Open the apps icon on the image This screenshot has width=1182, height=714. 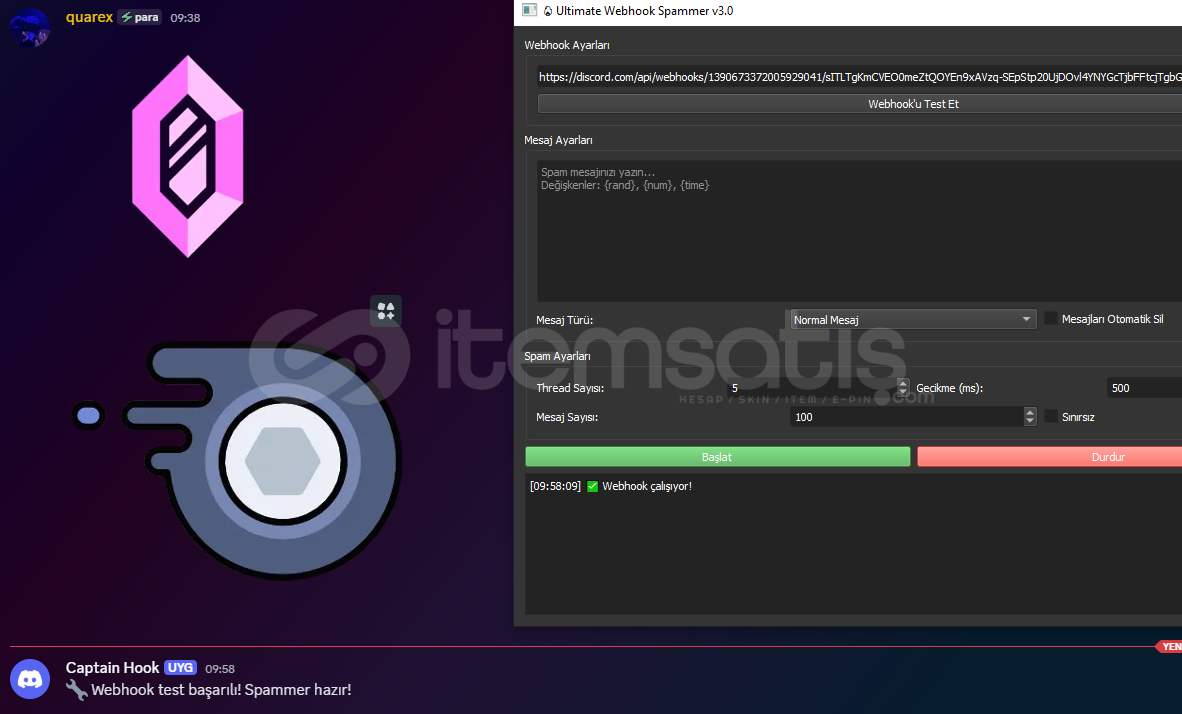pyautogui.click(x=386, y=311)
